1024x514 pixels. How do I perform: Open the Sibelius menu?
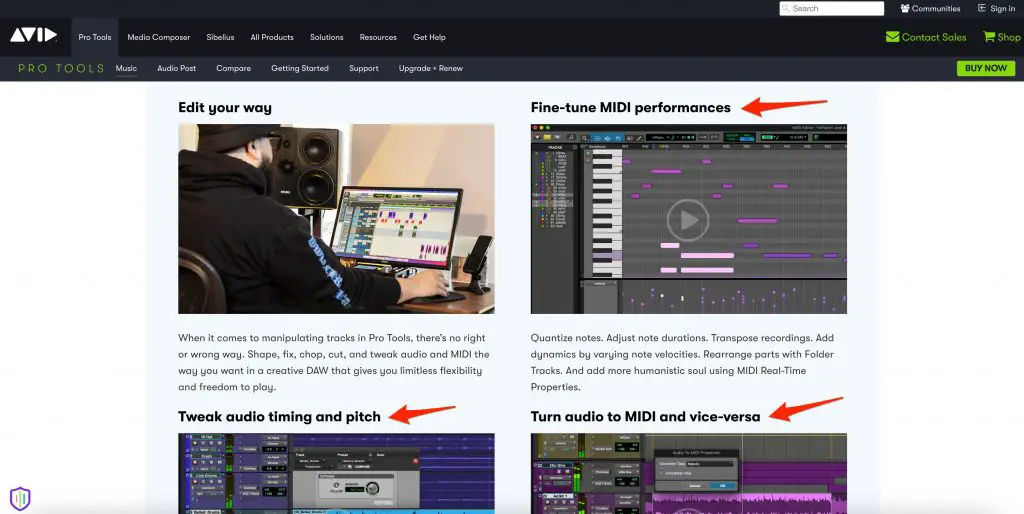(x=220, y=37)
